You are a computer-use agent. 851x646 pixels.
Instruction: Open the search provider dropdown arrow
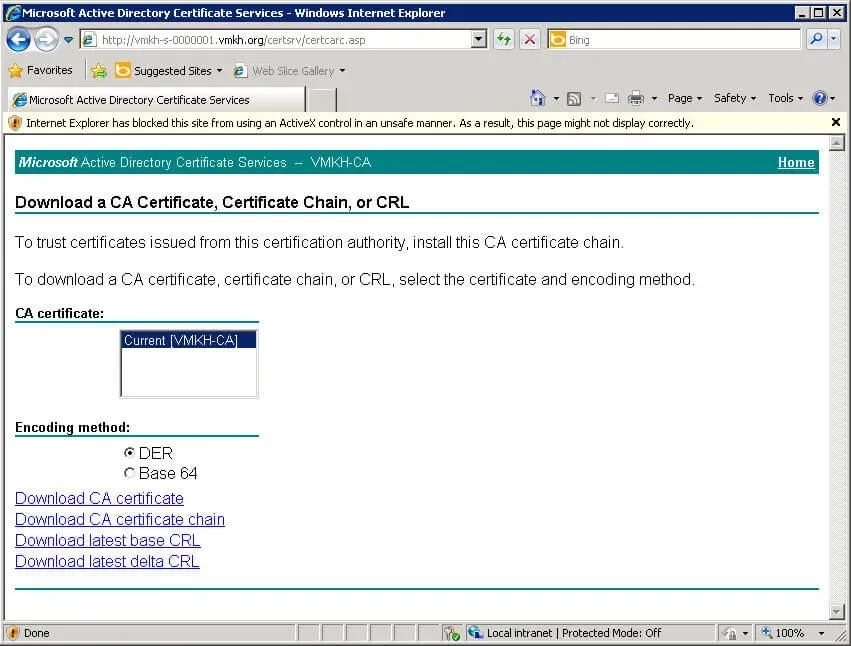[x=834, y=39]
